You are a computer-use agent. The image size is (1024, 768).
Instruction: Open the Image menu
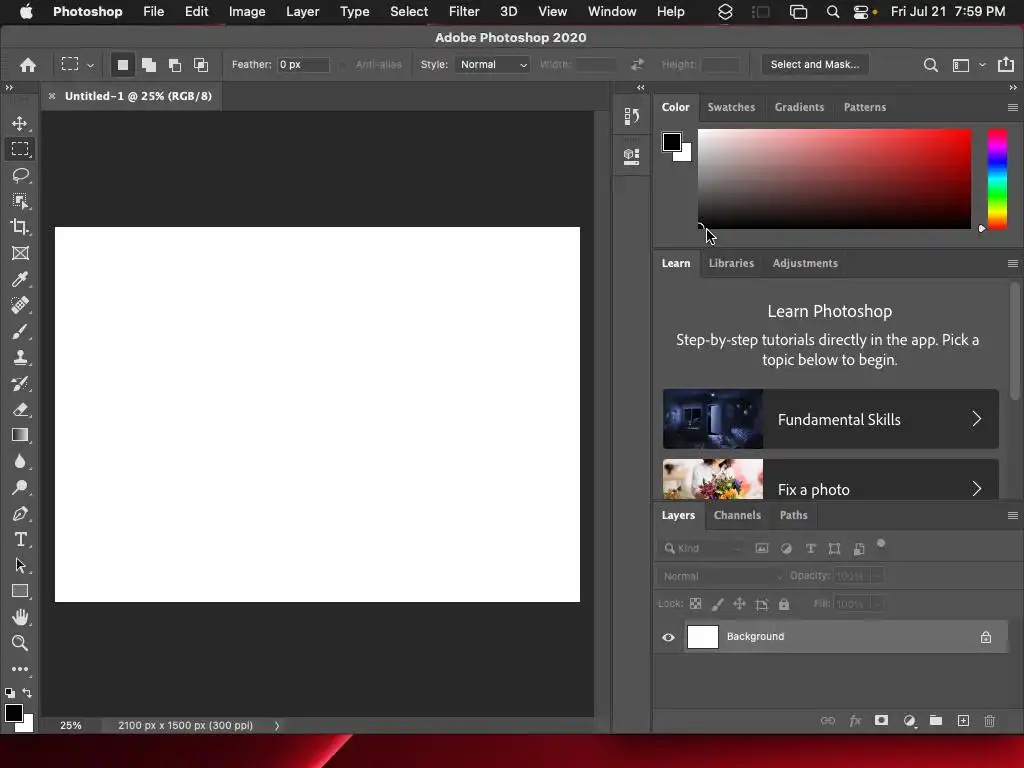247,12
